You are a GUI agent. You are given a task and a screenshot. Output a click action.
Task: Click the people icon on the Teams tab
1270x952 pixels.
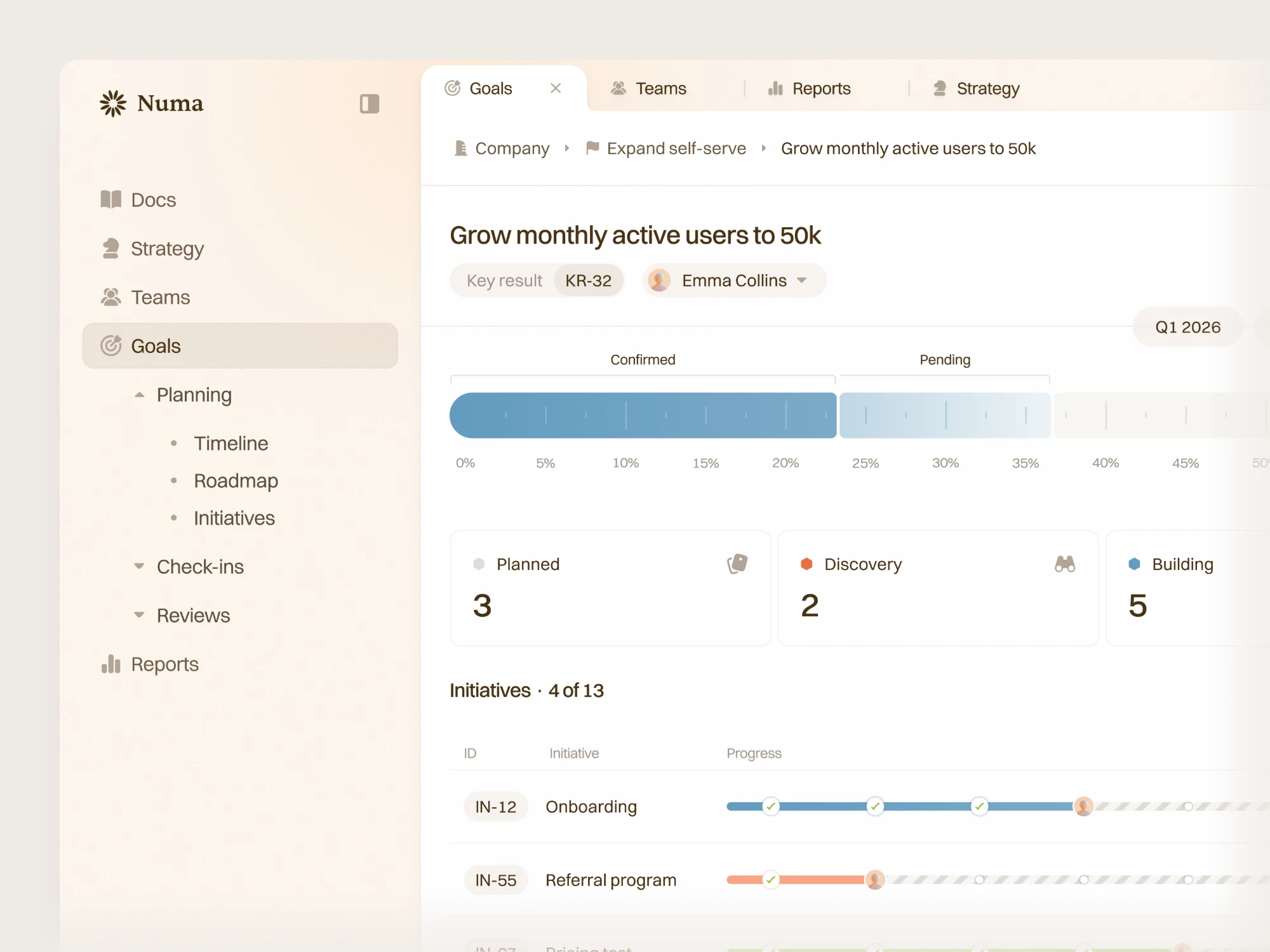pos(618,88)
